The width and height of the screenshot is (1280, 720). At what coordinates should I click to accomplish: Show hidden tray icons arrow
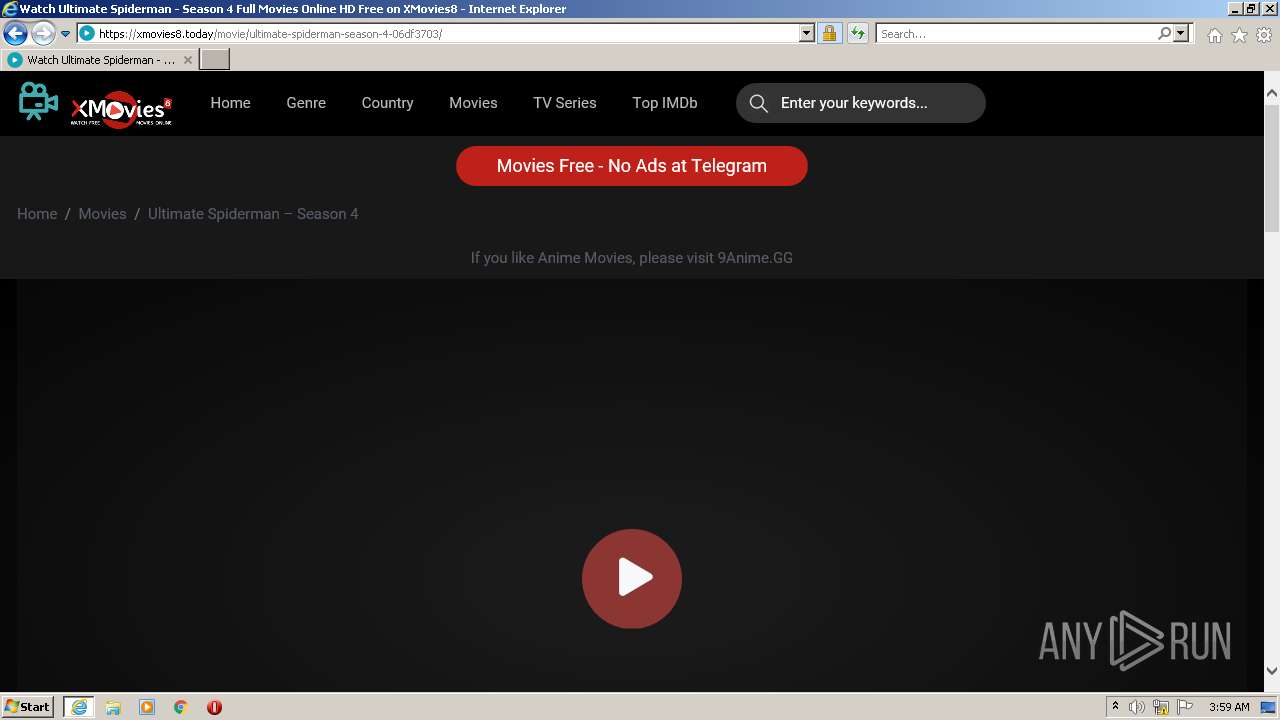pyautogui.click(x=1115, y=707)
